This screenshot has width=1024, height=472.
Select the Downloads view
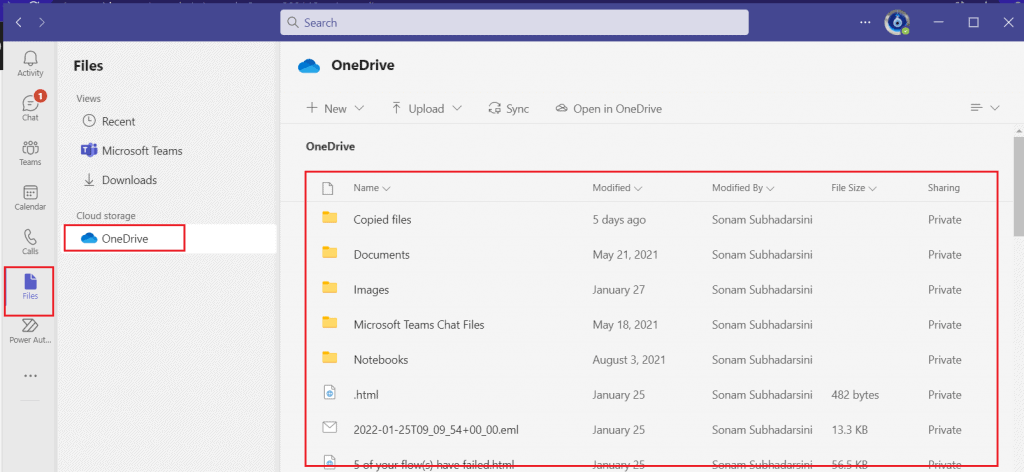click(x=120, y=180)
